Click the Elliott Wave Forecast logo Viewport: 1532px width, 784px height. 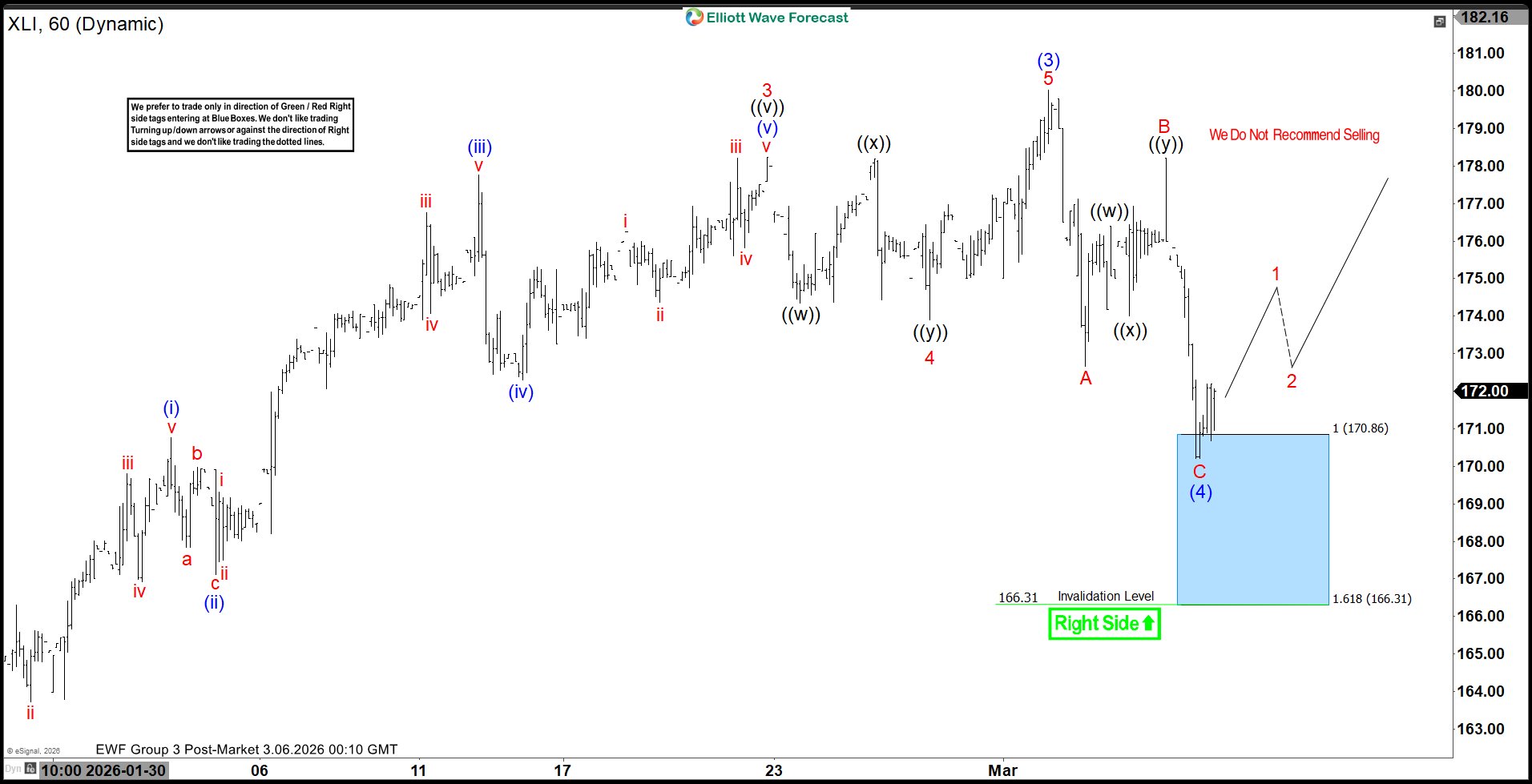(767, 18)
